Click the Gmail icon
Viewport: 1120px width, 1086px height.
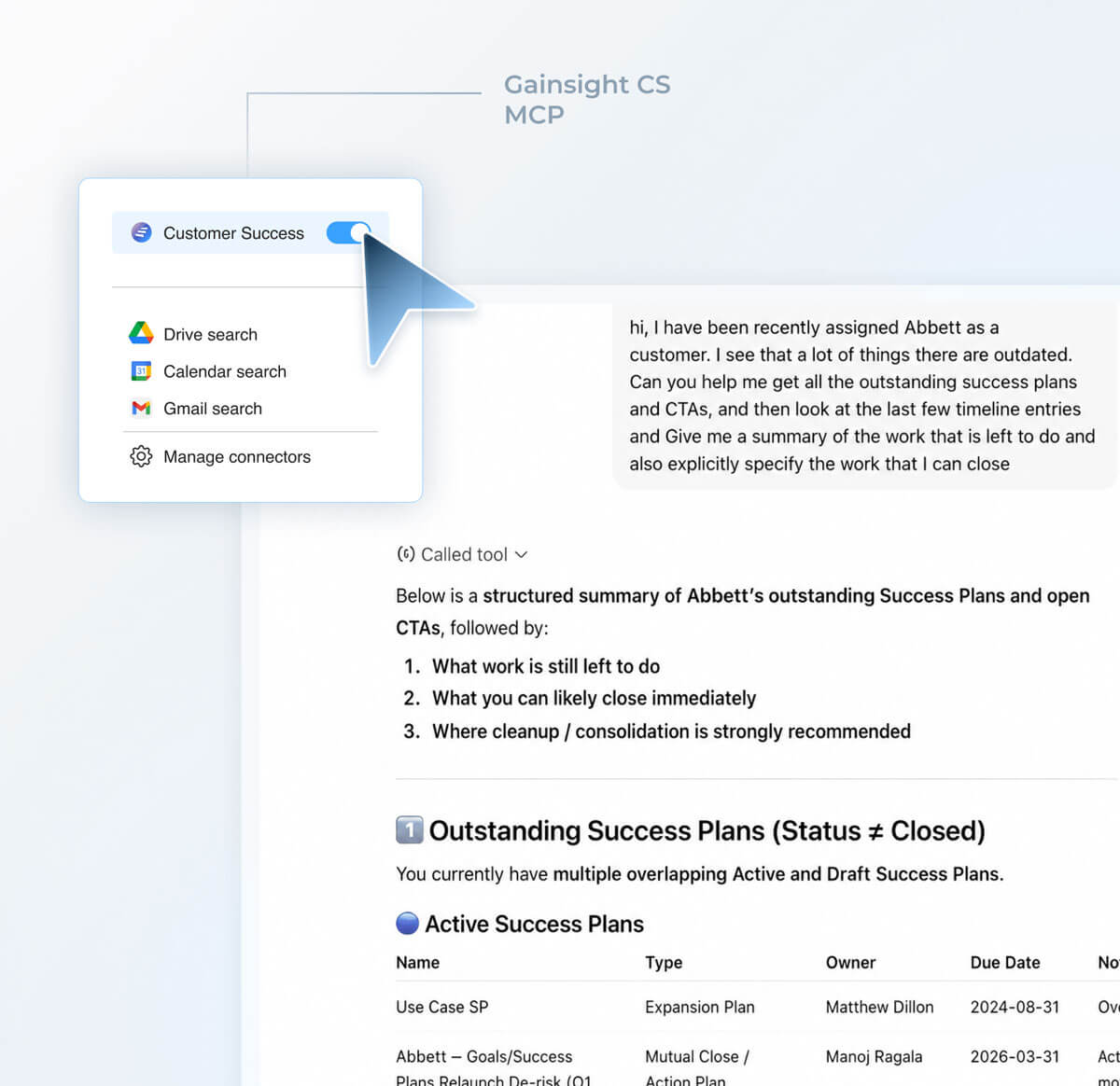pyautogui.click(x=141, y=408)
